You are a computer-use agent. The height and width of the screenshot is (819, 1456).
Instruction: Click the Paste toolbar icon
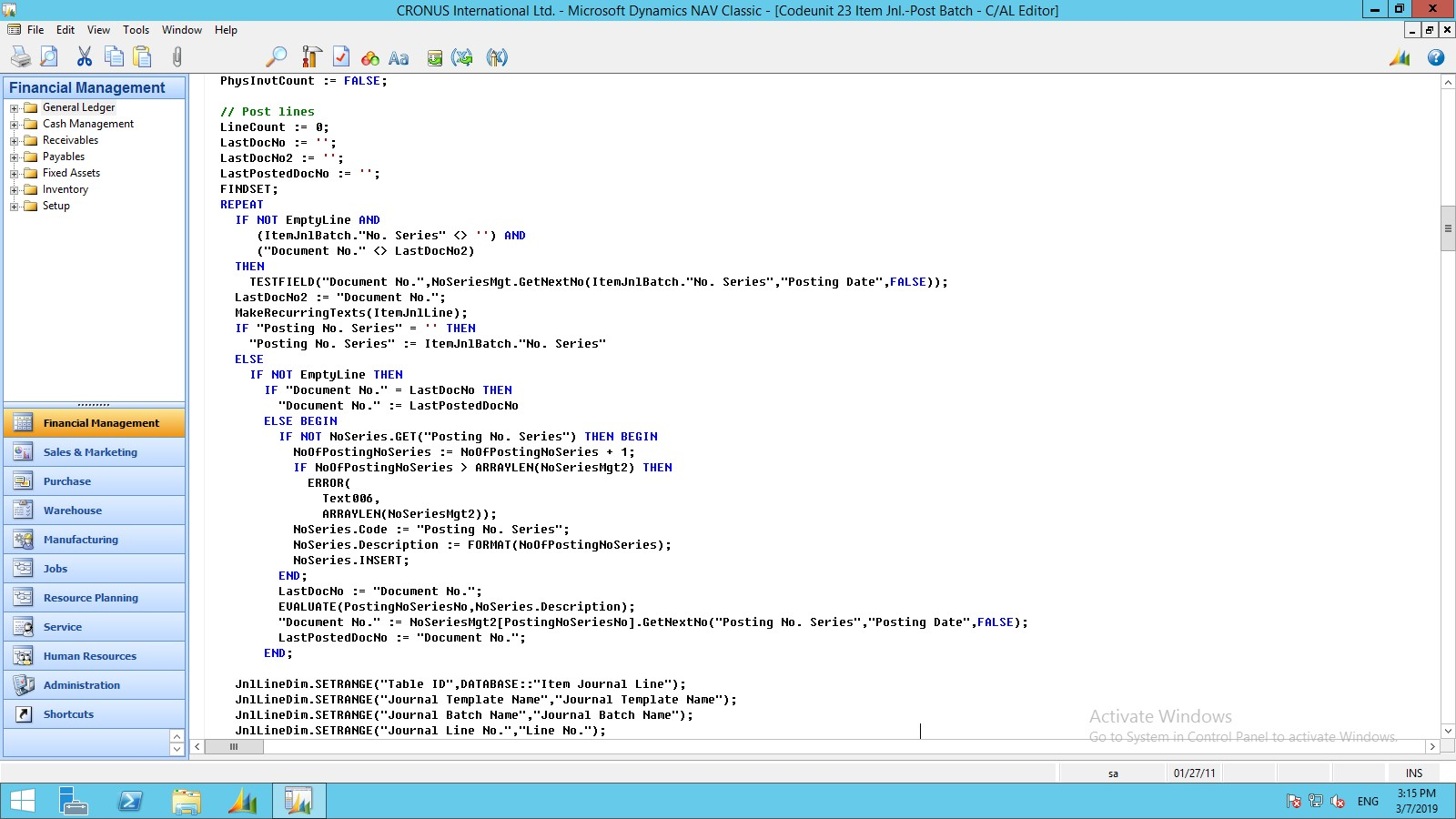141,56
